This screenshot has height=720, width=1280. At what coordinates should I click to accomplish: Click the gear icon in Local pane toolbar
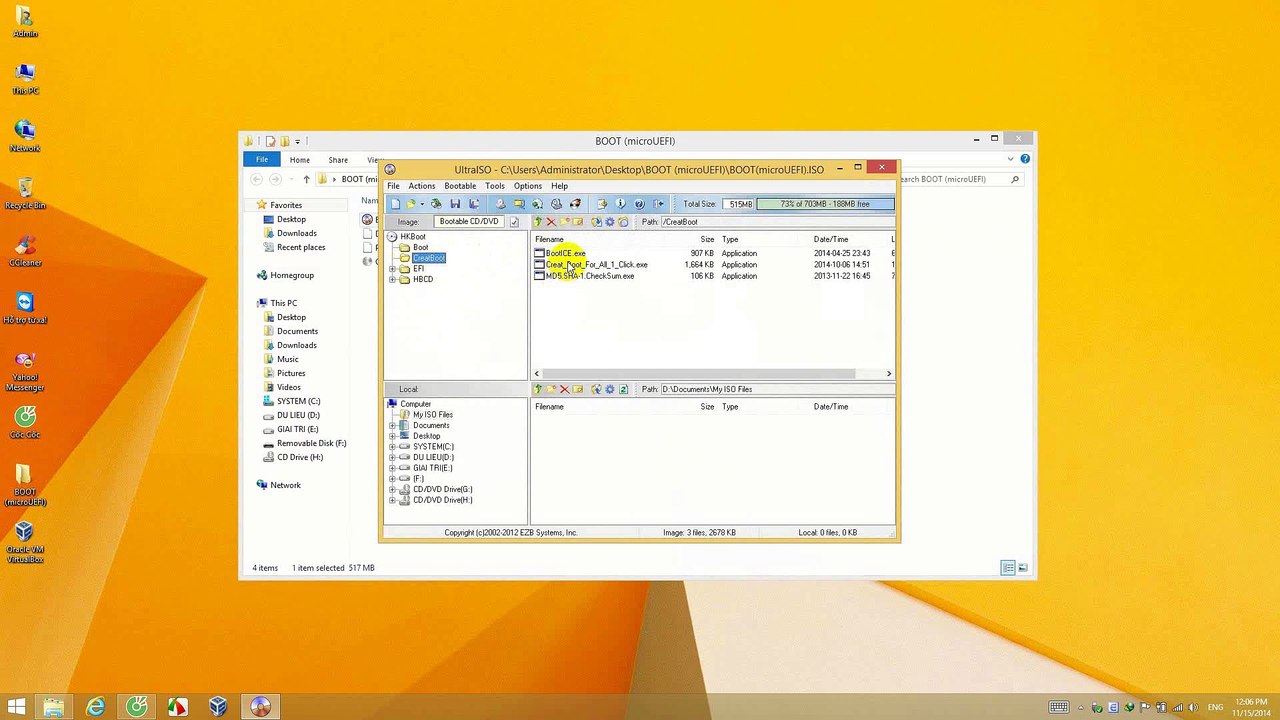610,389
